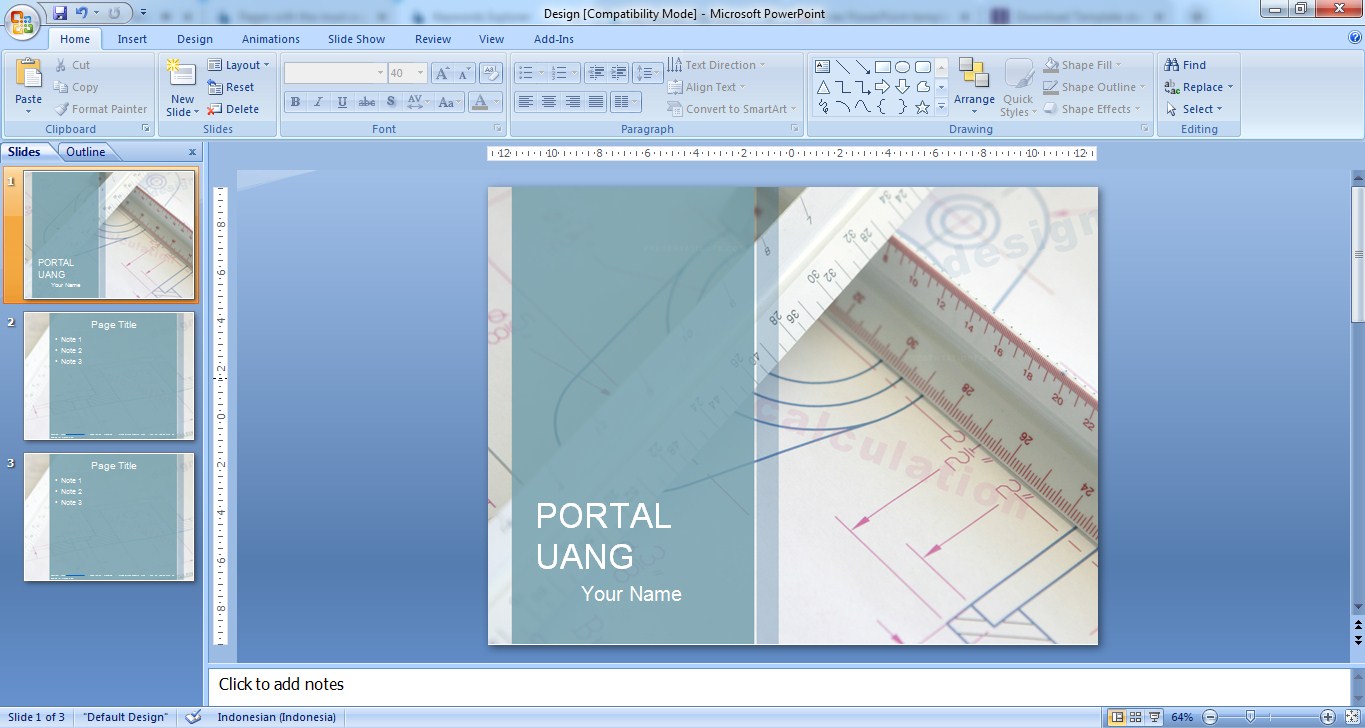
Task: Start slide show from status bar
Action: pos(1152,717)
